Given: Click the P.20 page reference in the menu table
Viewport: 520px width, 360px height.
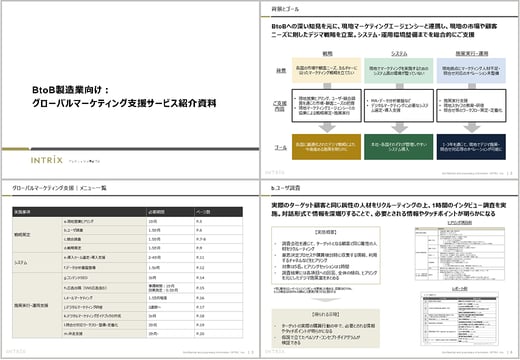Looking at the screenshot, I should [x=200, y=334].
